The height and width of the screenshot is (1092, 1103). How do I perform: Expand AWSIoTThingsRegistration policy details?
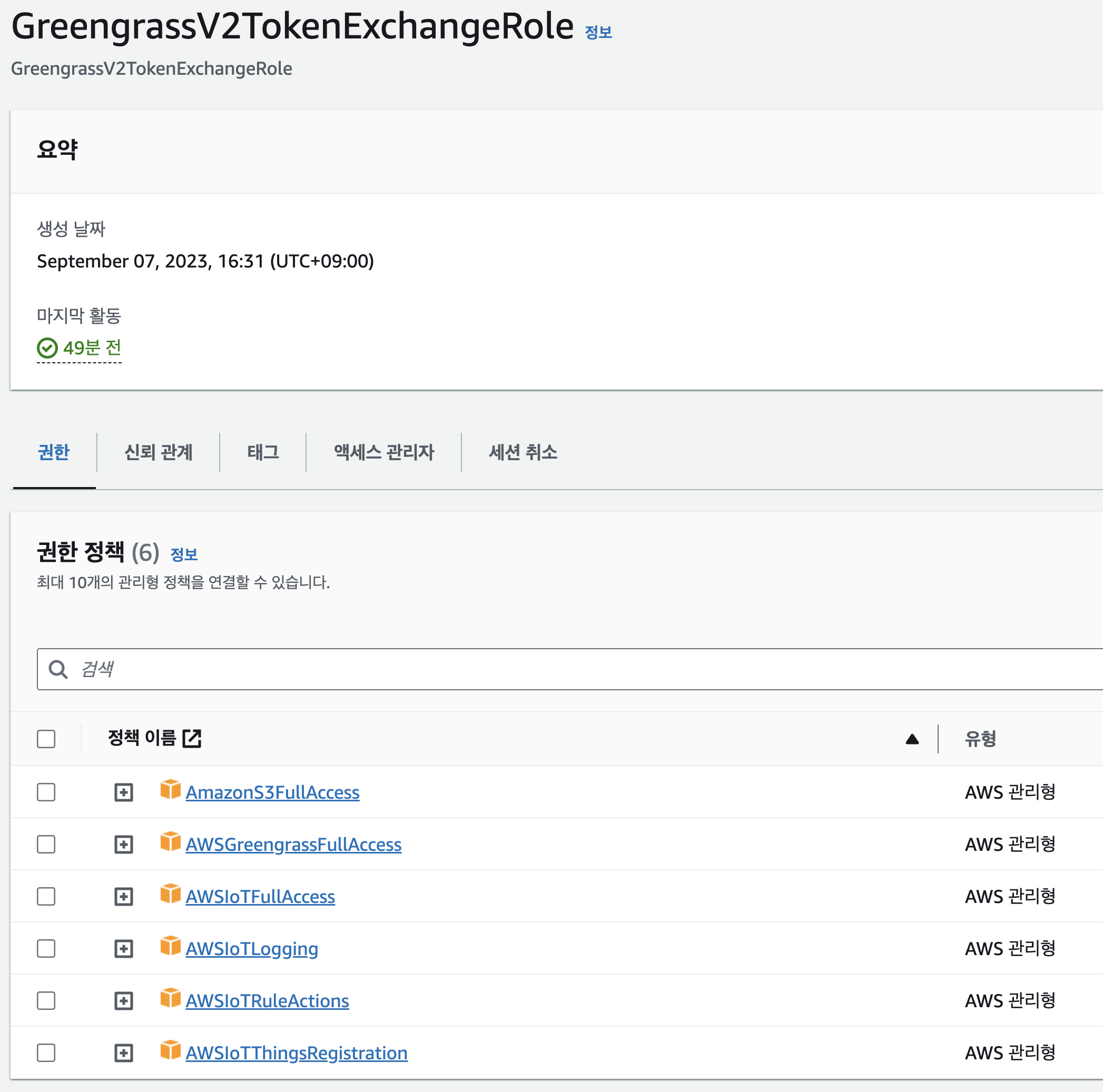(x=123, y=1053)
